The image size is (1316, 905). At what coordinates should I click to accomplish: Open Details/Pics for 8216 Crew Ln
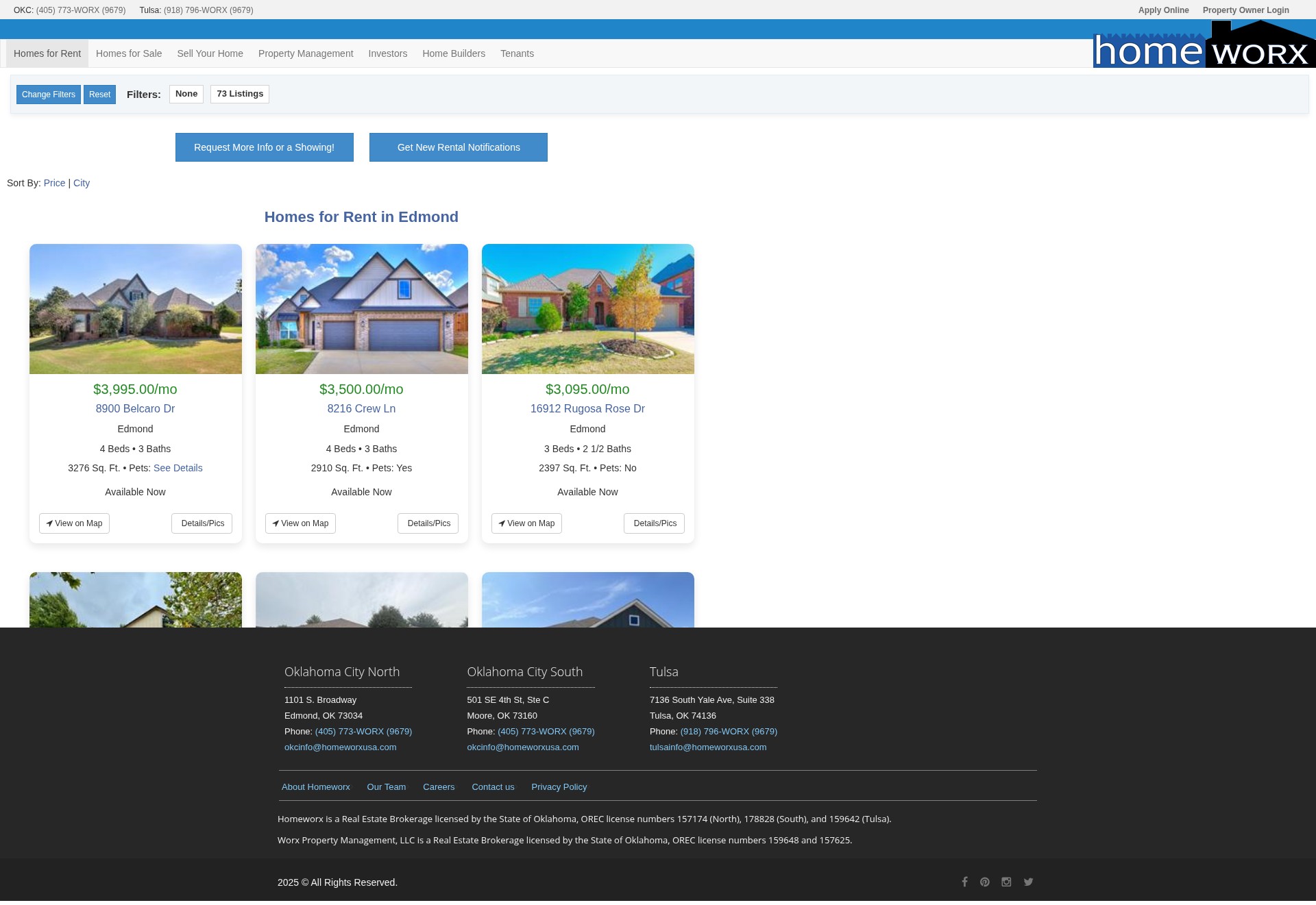point(428,523)
